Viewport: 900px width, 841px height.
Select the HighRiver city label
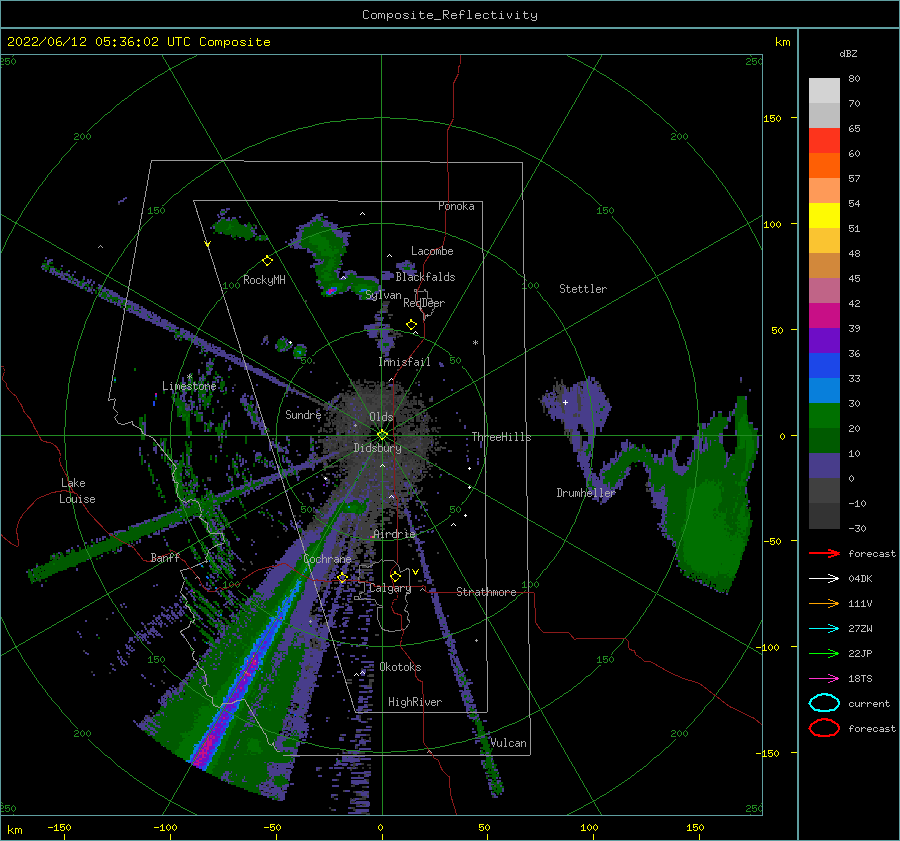tap(415, 702)
